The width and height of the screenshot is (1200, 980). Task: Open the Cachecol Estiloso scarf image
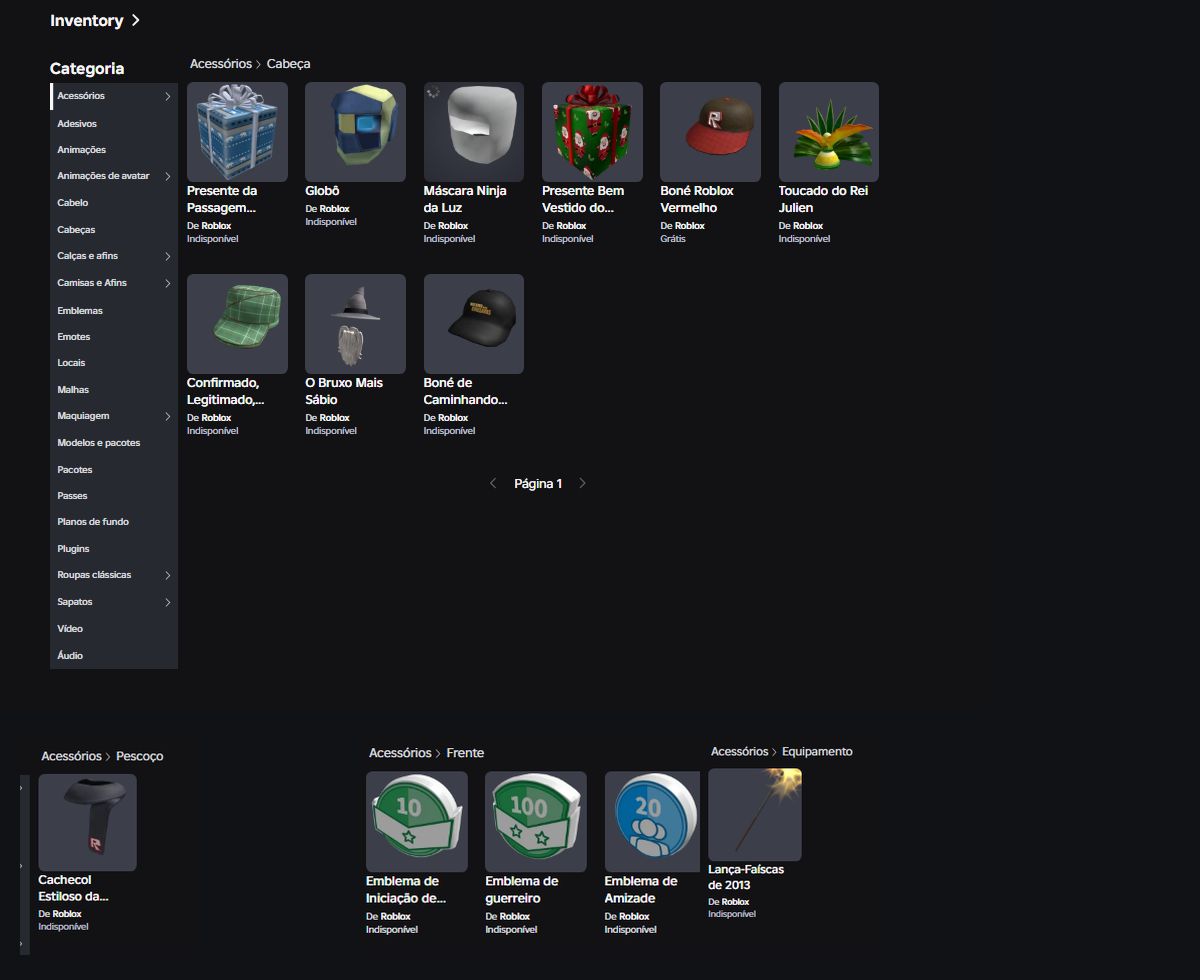coord(88,822)
